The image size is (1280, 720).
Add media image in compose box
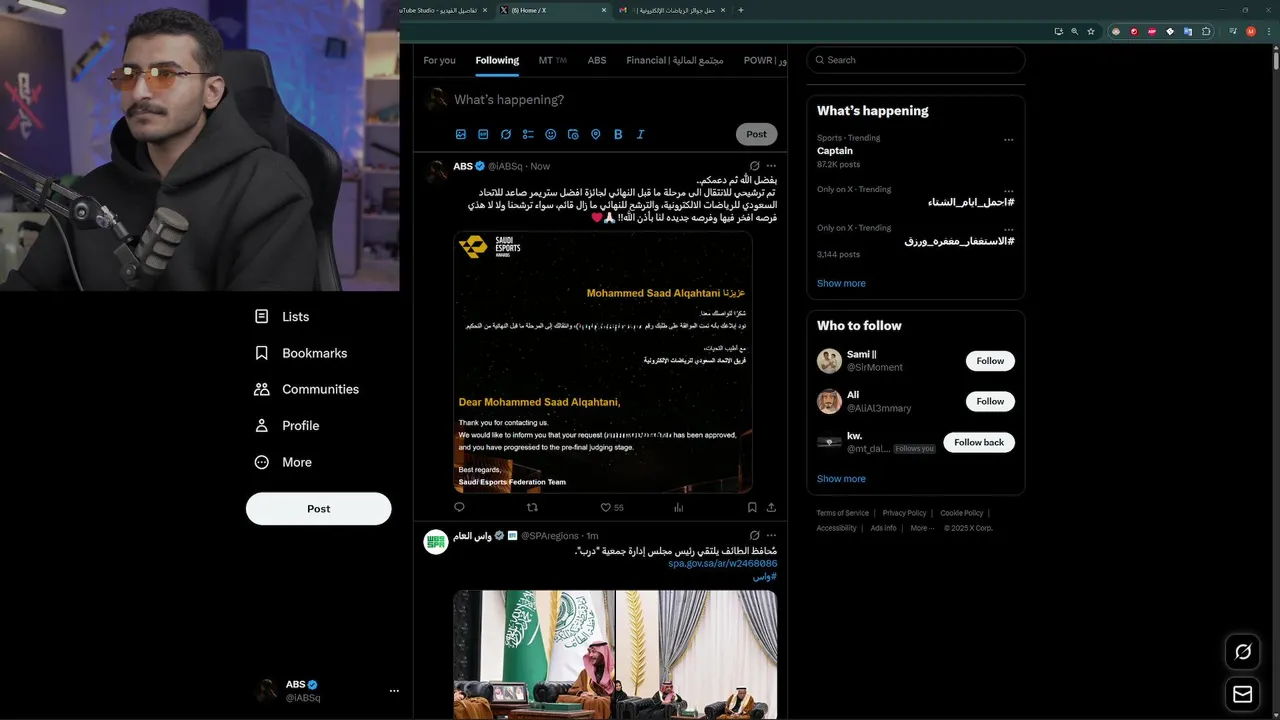pos(461,134)
